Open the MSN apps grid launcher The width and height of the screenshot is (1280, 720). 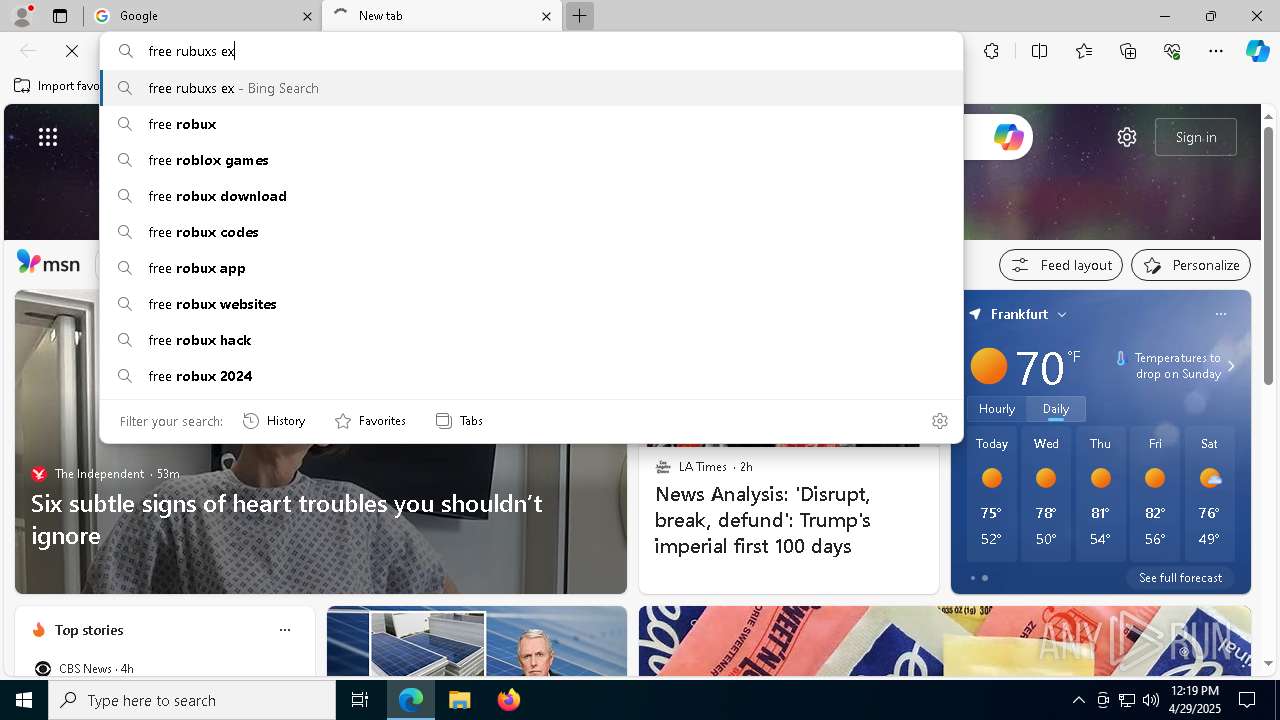click(48, 137)
